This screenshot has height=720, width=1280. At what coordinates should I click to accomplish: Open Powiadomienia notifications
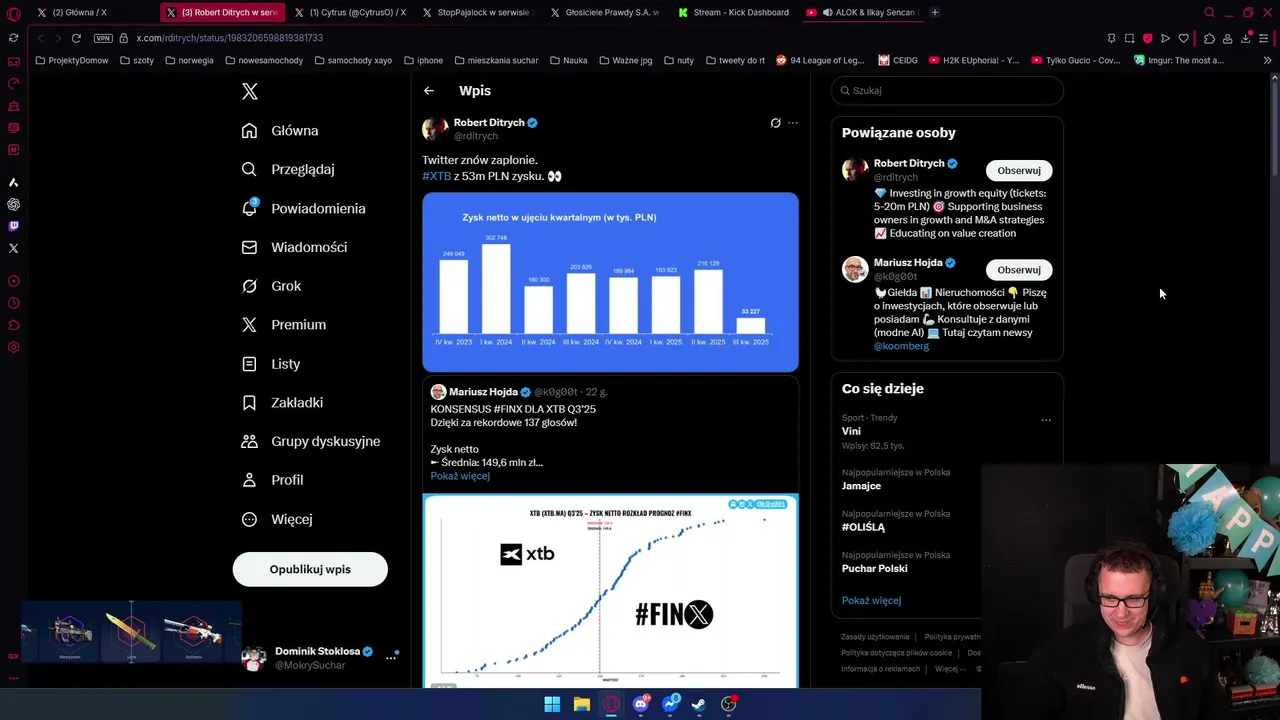(304, 208)
